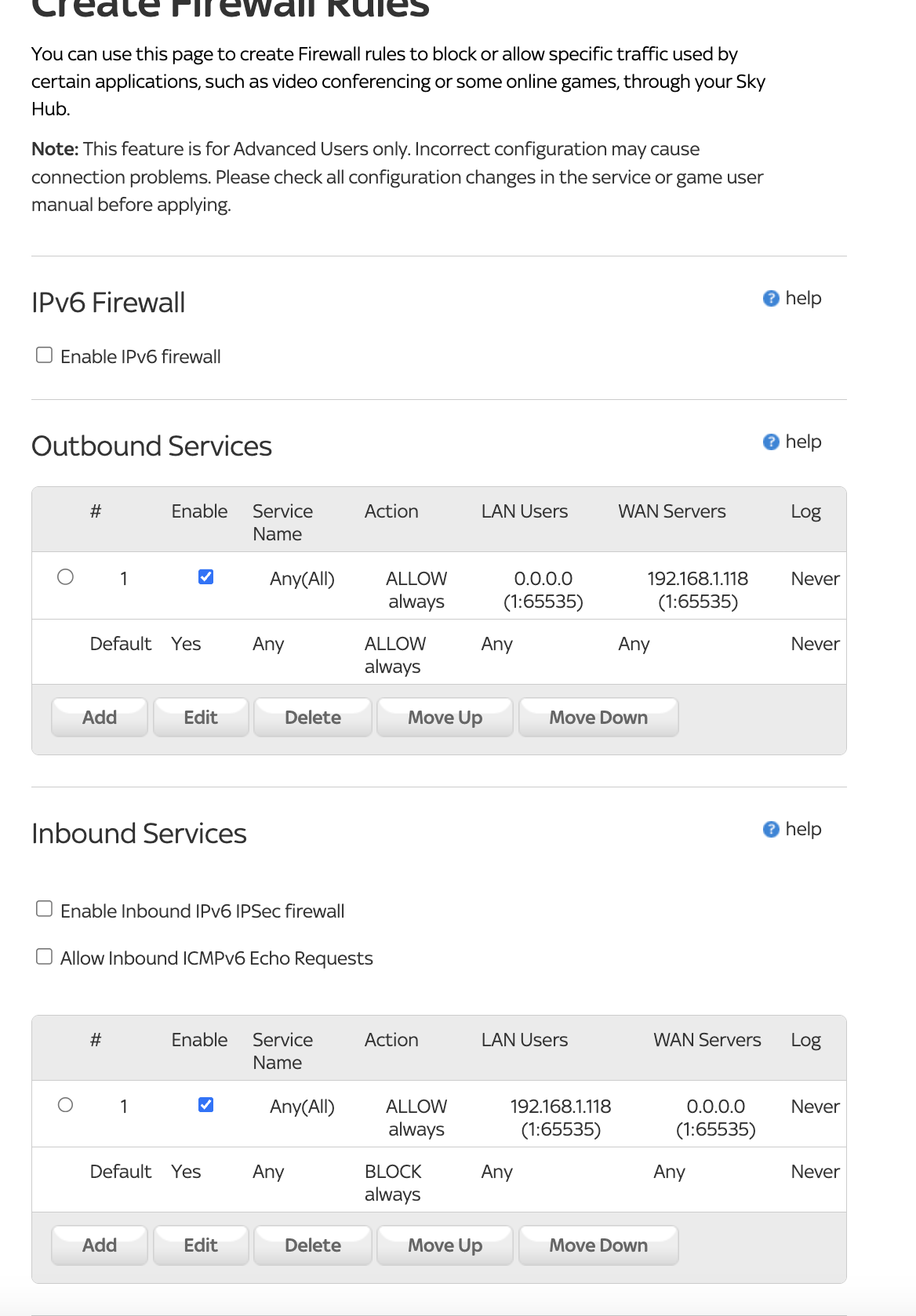The height and width of the screenshot is (1316, 916).
Task: Enable the IPv6 firewall checkbox
Action: pos(45,355)
